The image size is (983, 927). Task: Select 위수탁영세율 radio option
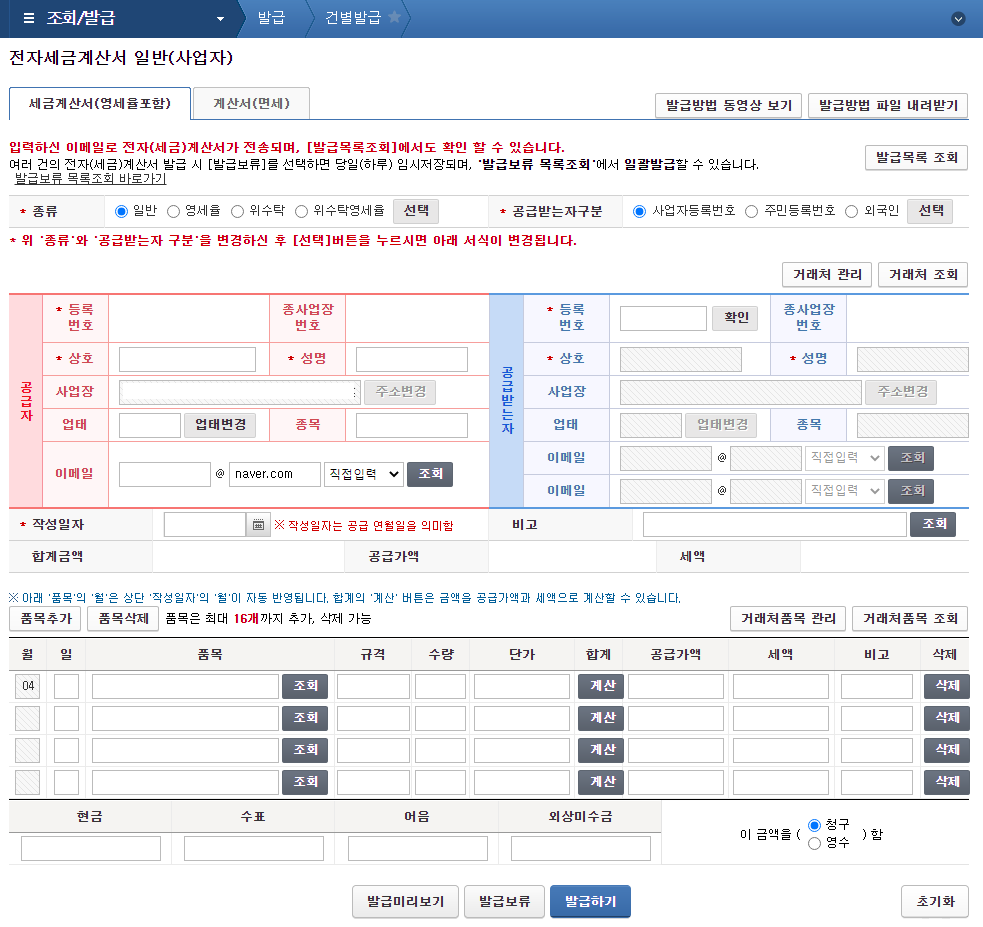point(302,212)
